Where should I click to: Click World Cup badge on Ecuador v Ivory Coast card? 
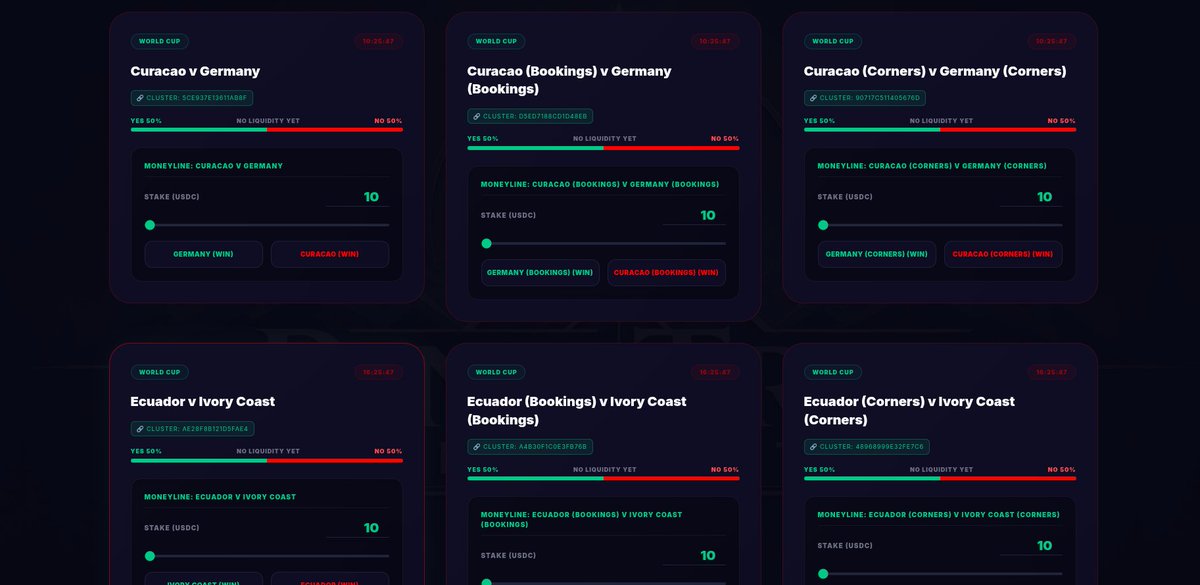click(x=160, y=372)
